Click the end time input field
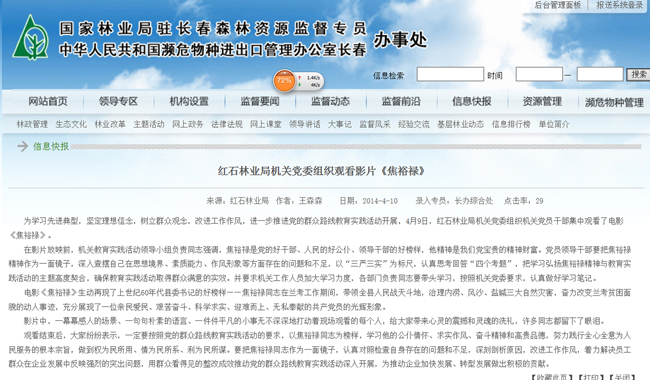The width and height of the screenshot is (650, 380). [x=600, y=75]
